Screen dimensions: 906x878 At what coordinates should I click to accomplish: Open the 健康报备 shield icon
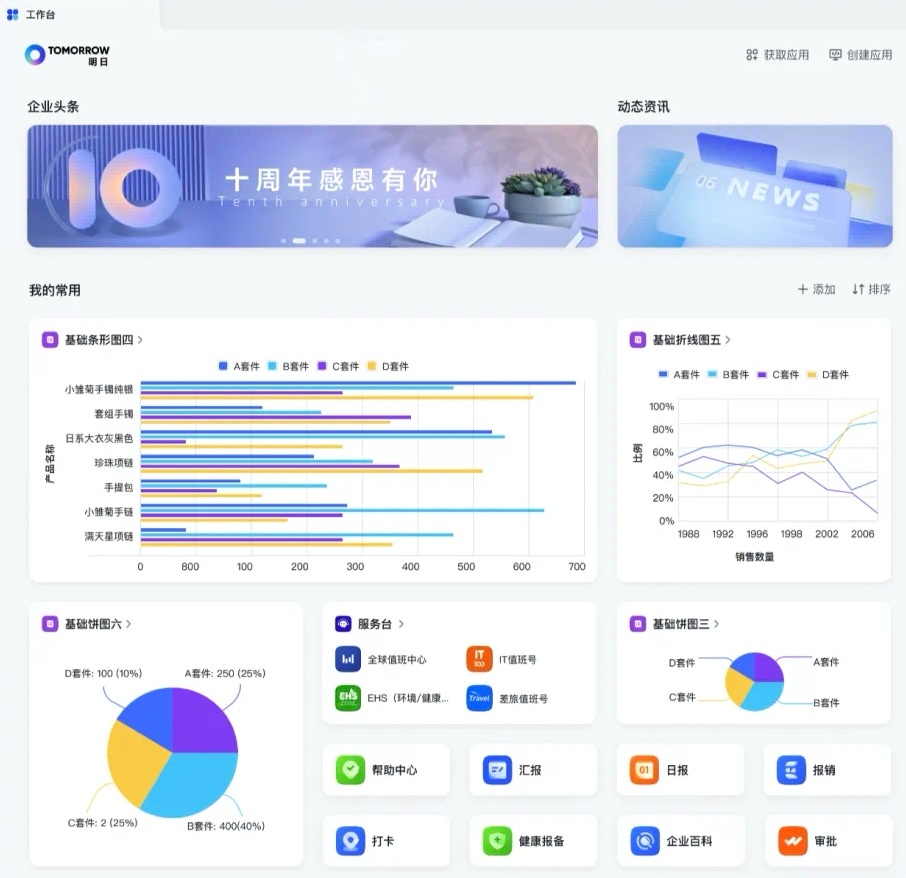(x=497, y=841)
